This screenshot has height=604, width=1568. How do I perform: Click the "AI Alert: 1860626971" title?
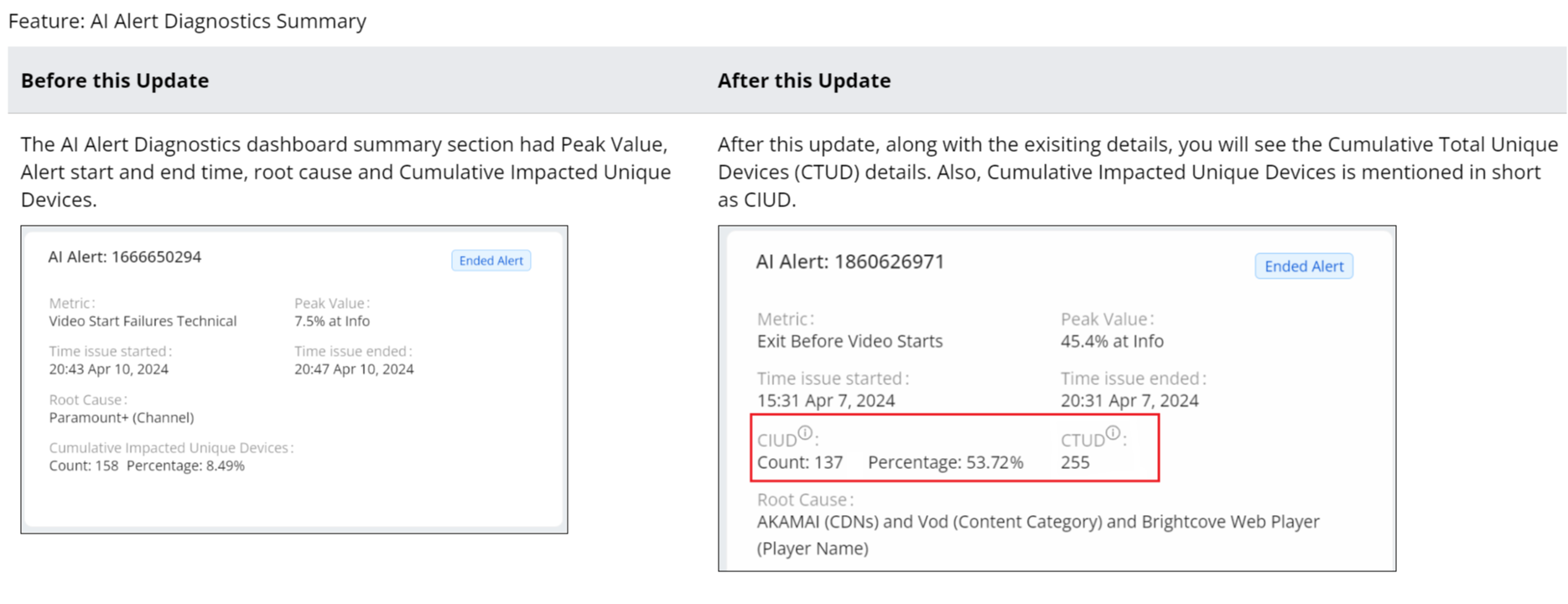coord(849,262)
